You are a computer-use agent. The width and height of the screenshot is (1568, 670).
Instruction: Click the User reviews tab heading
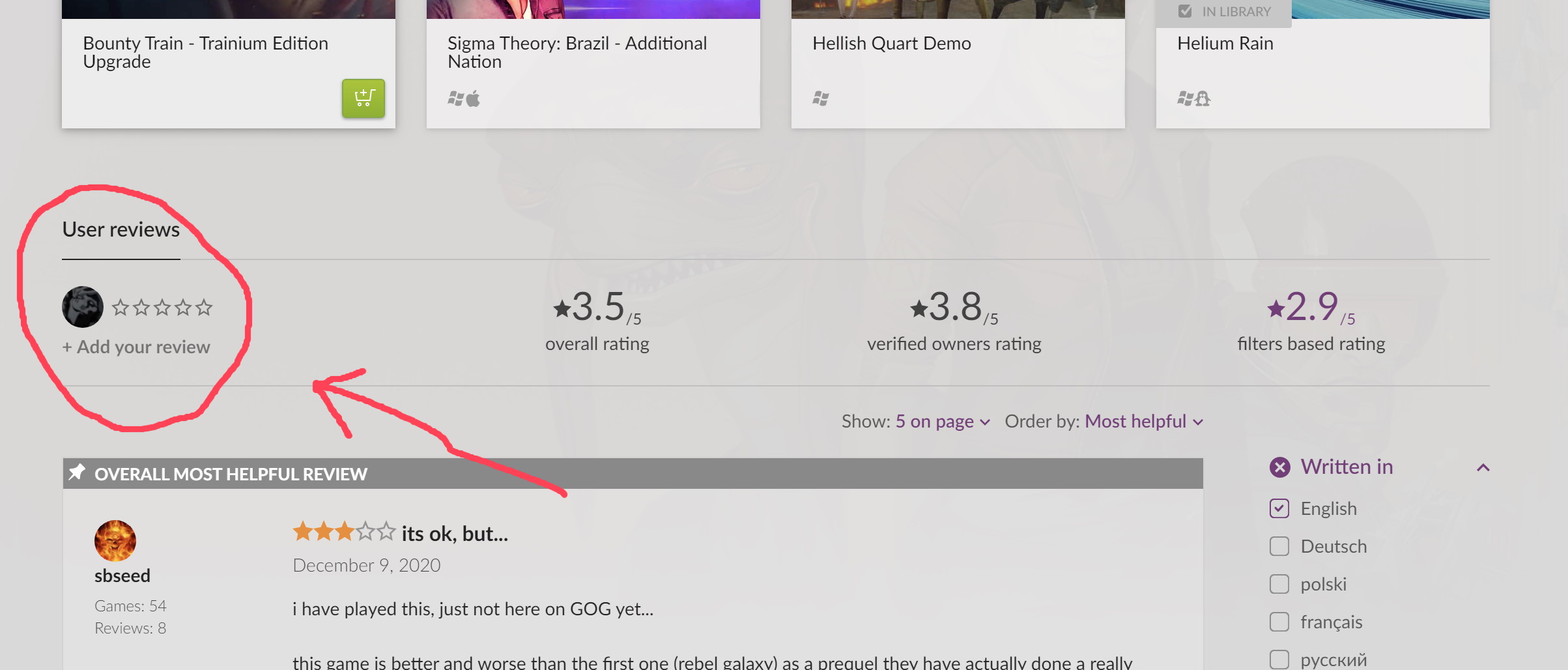[x=121, y=229]
